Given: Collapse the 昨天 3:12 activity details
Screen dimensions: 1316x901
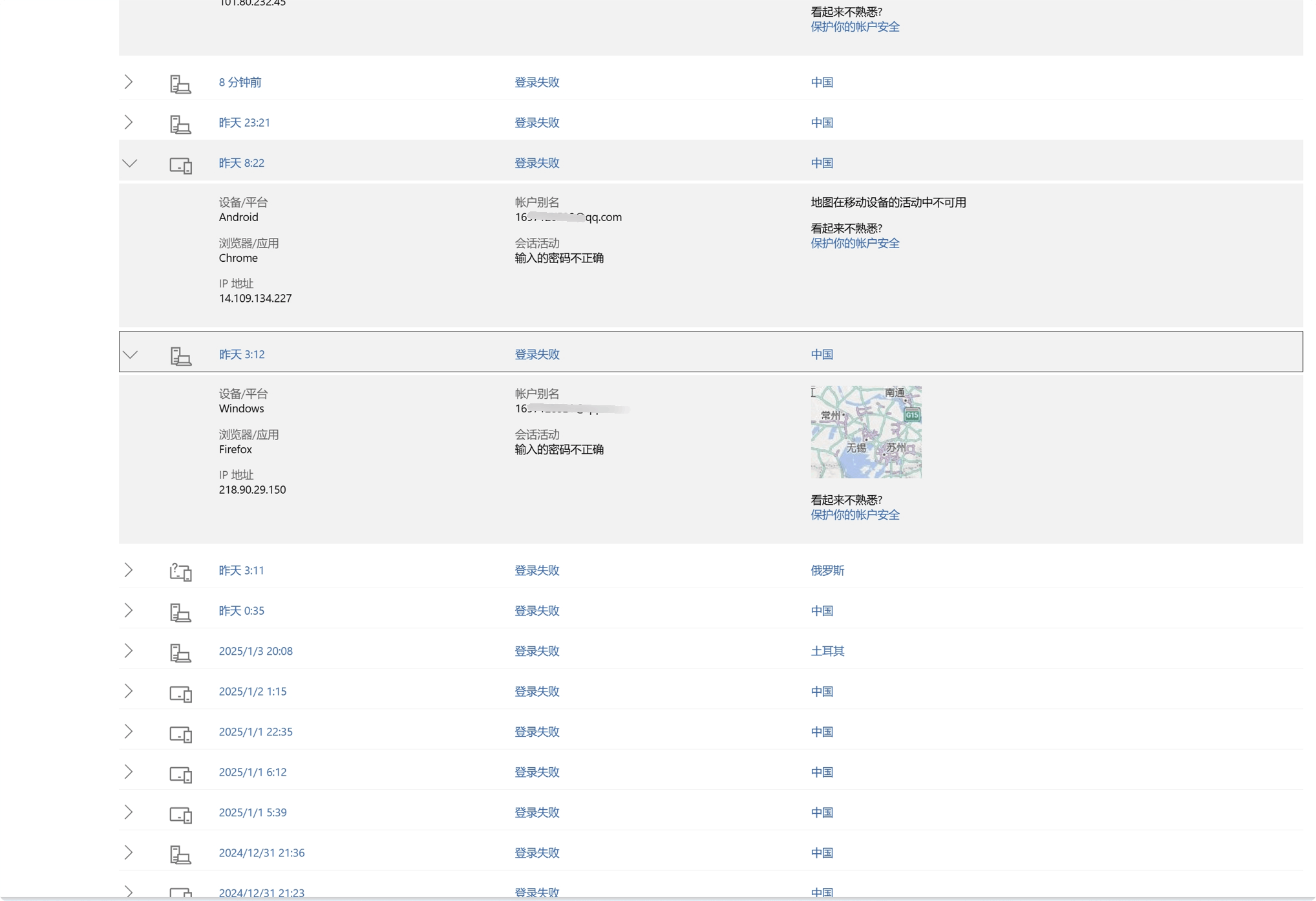Looking at the screenshot, I should coord(131,354).
